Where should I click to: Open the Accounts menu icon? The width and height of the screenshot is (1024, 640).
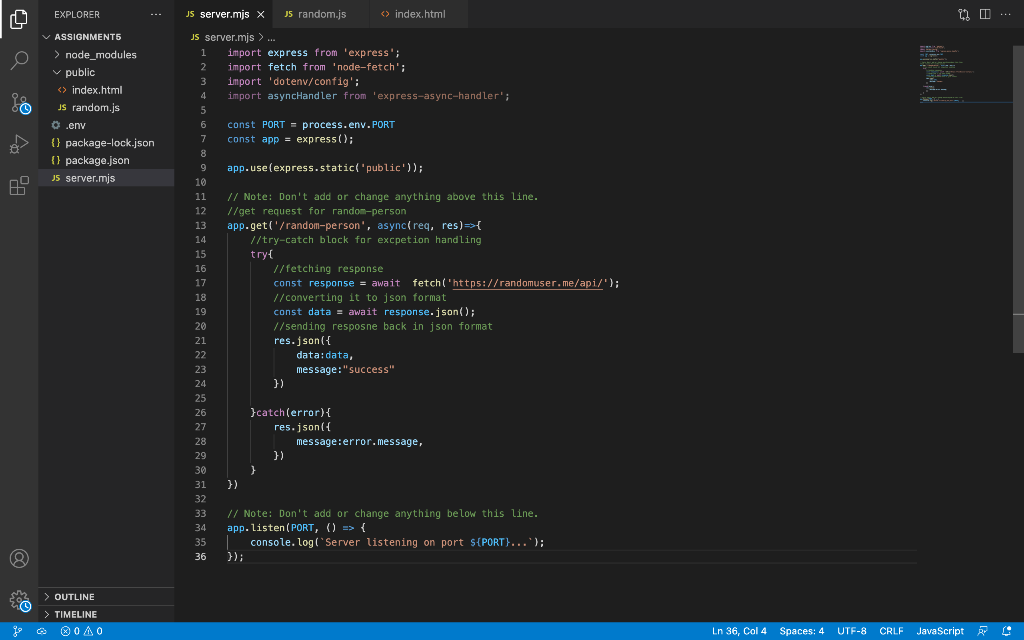point(19,558)
